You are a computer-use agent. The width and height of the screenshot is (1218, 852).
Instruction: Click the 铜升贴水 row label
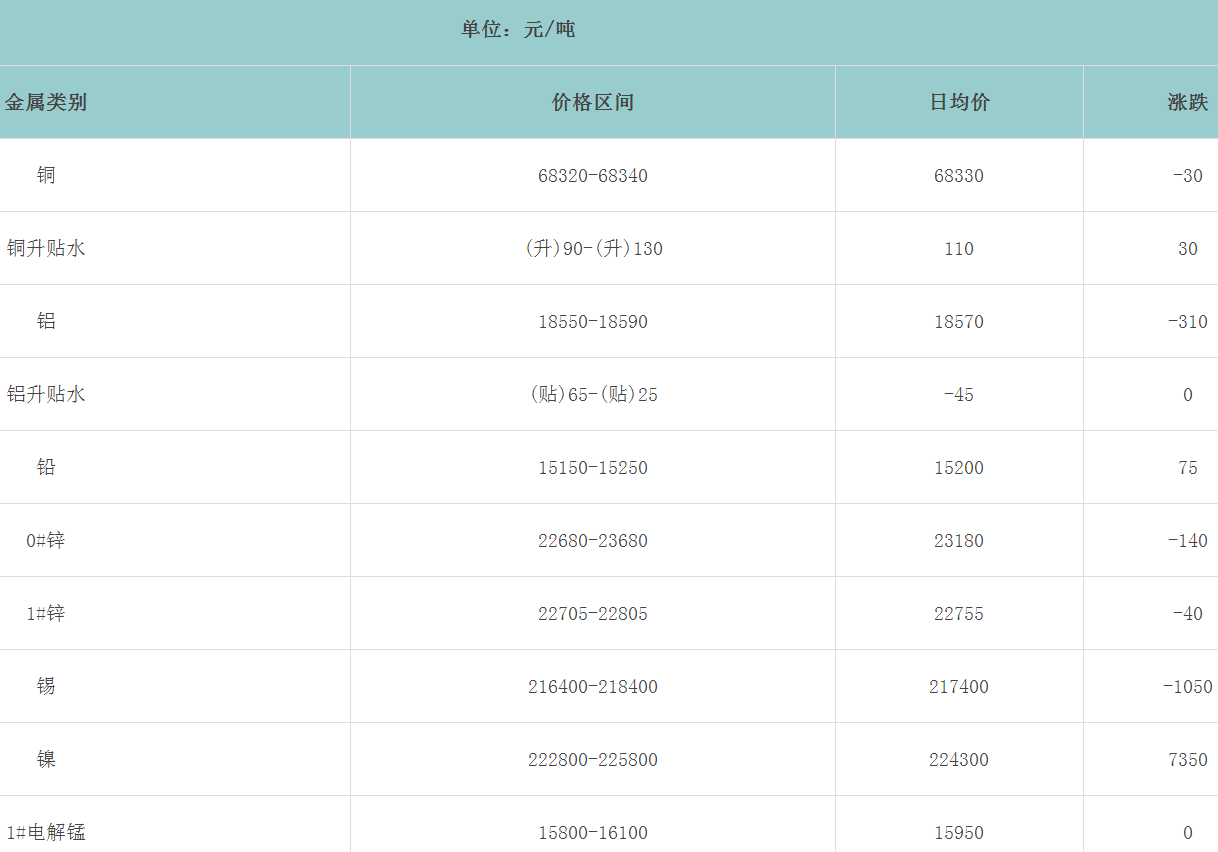(46, 248)
